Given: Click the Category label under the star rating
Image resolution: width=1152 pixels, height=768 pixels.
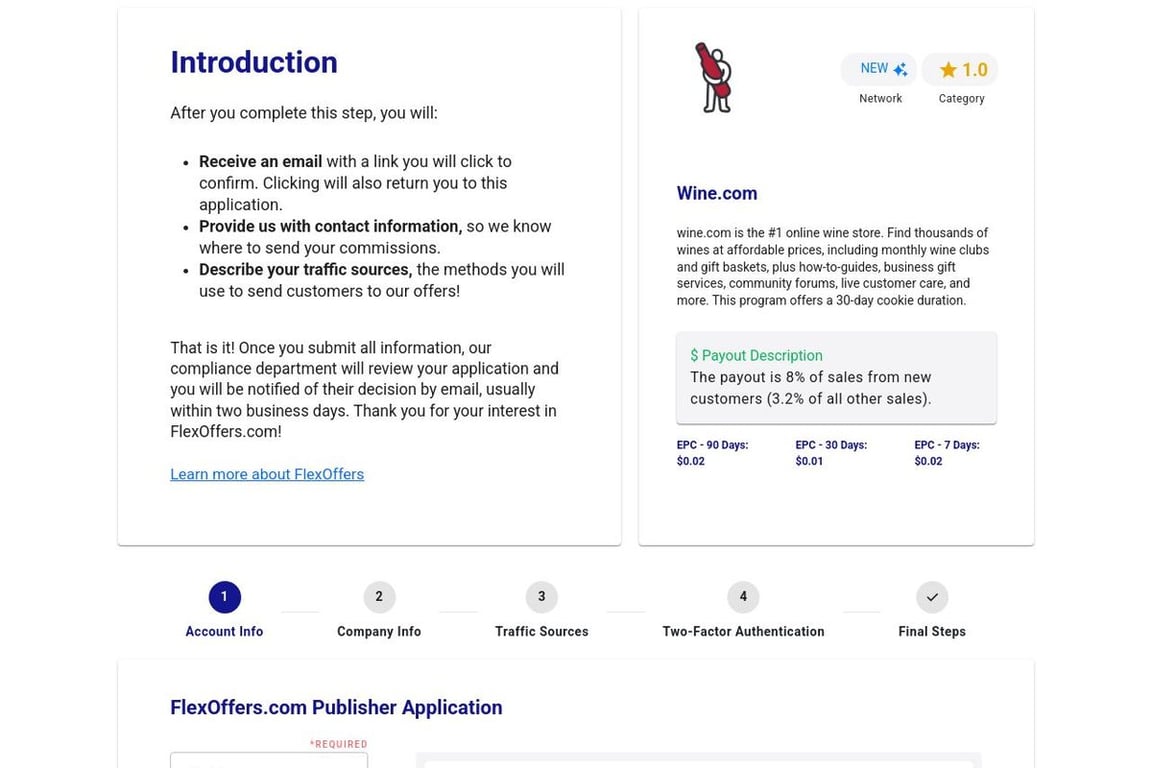Looking at the screenshot, I should coord(961,98).
